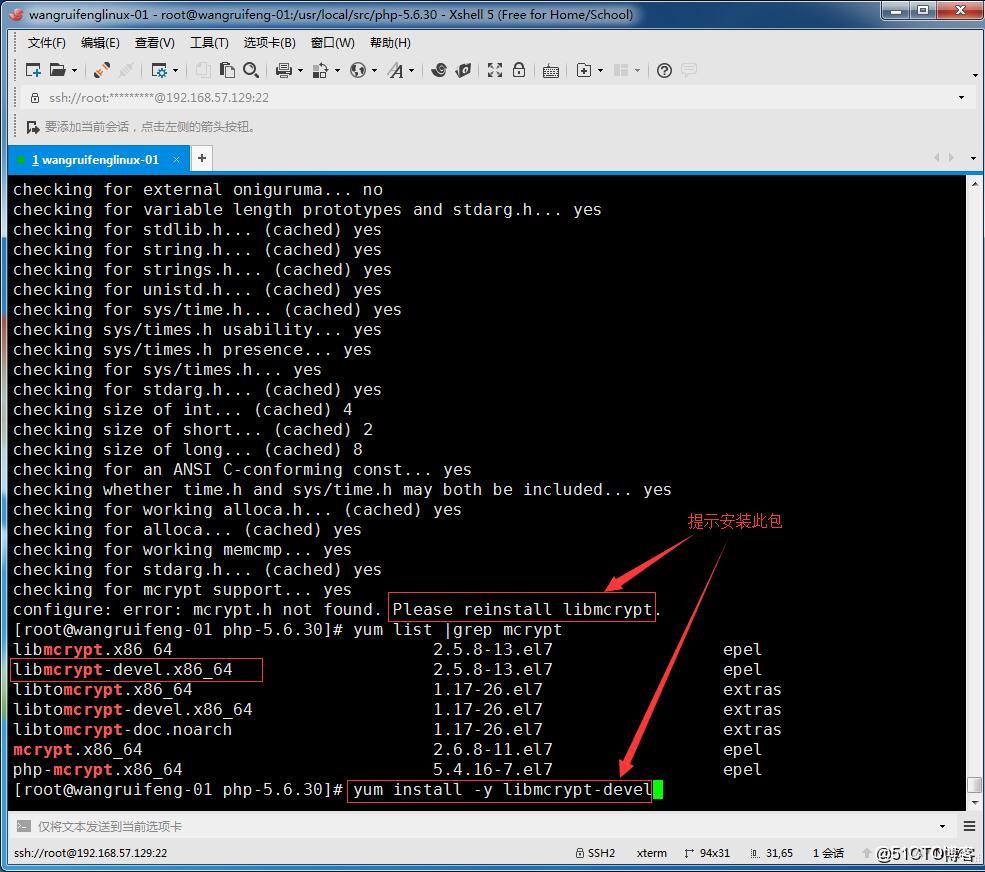Click the globe encoding icon
This screenshot has height=872, width=985.
(x=358, y=70)
